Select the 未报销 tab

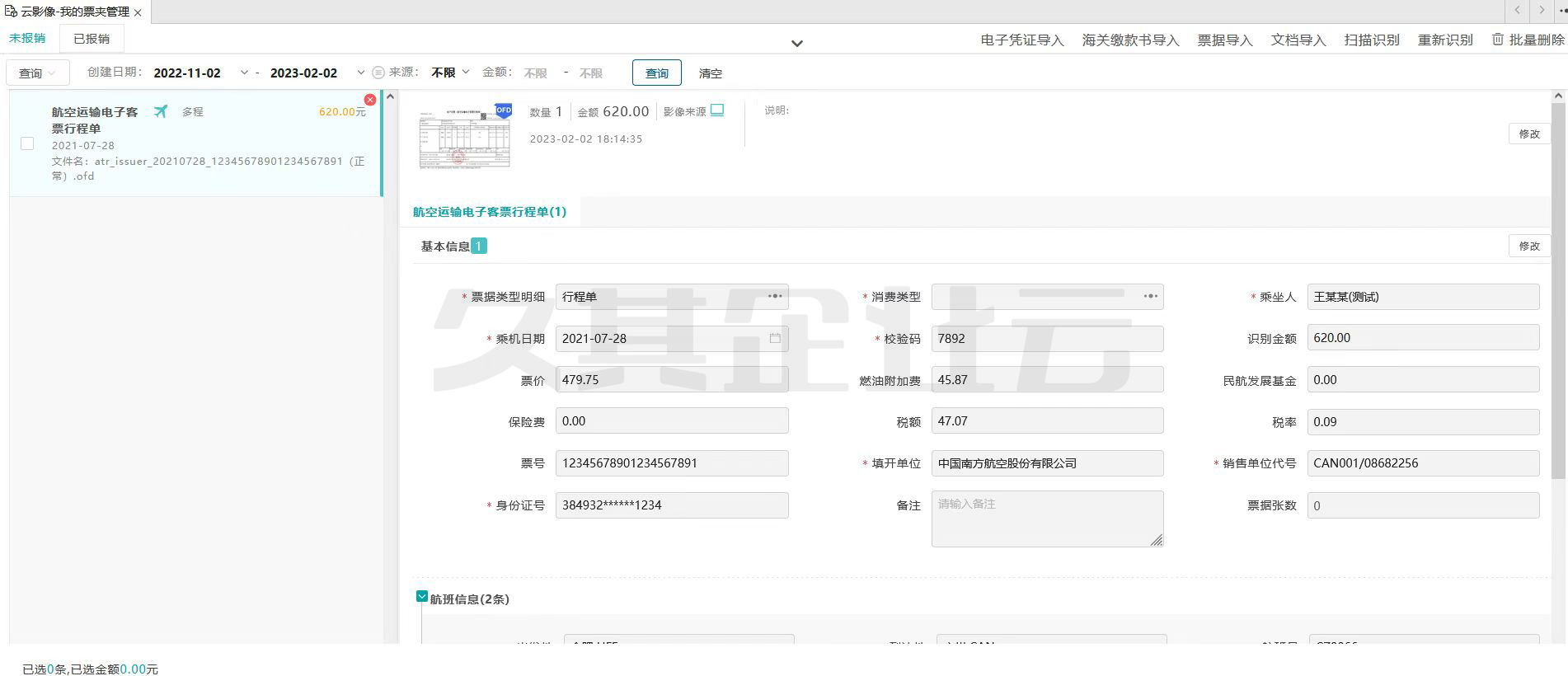(x=27, y=39)
